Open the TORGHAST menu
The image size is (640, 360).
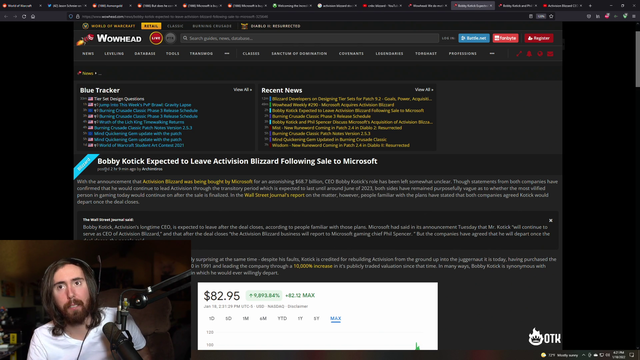click(426, 53)
